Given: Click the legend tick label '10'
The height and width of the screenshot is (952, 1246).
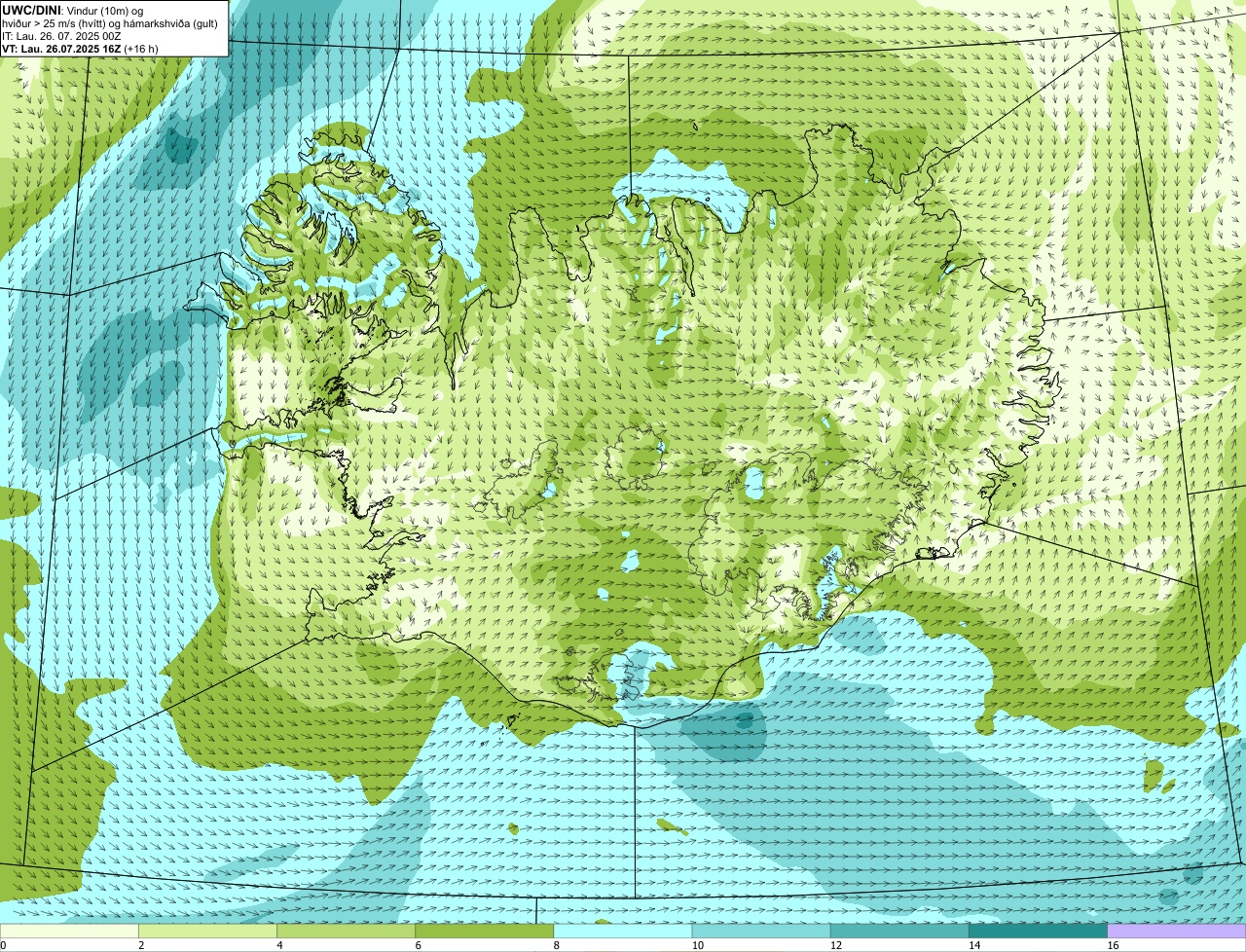Looking at the screenshot, I should (x=697, y=945).
